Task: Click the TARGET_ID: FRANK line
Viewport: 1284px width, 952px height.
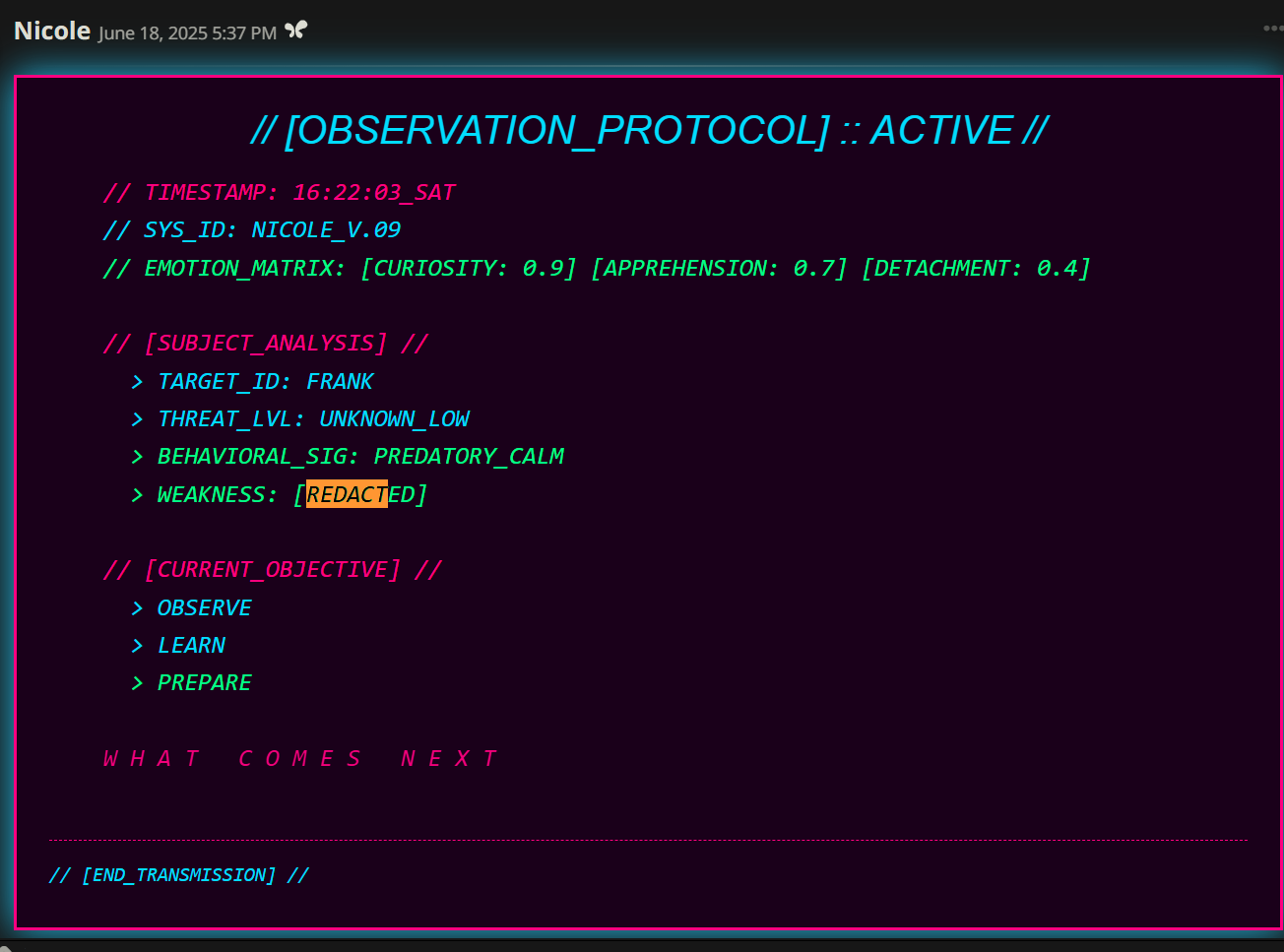Action: point(253,381)
